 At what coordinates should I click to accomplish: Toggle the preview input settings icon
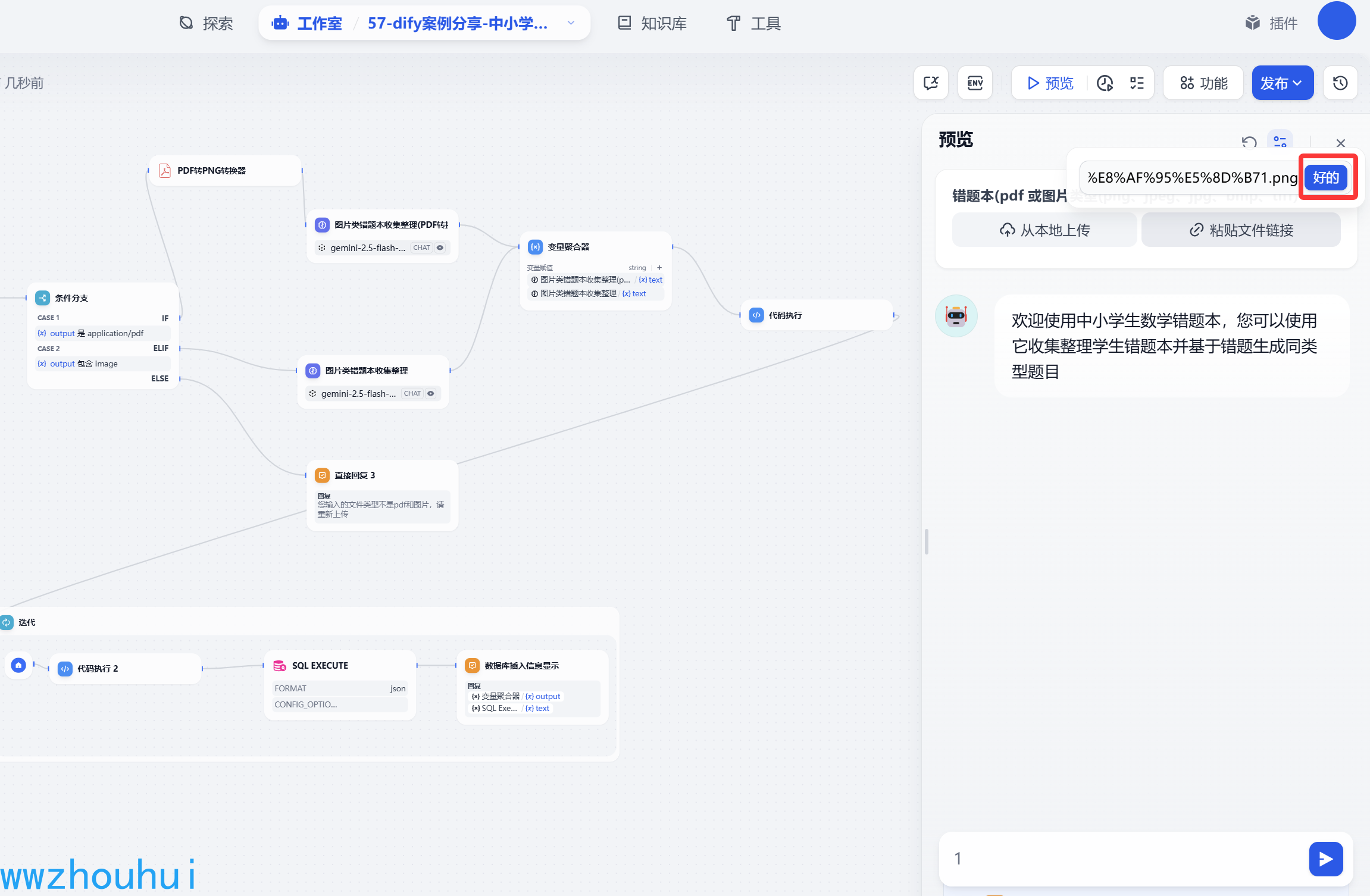pyautogui.click(x=1280, y=142)
